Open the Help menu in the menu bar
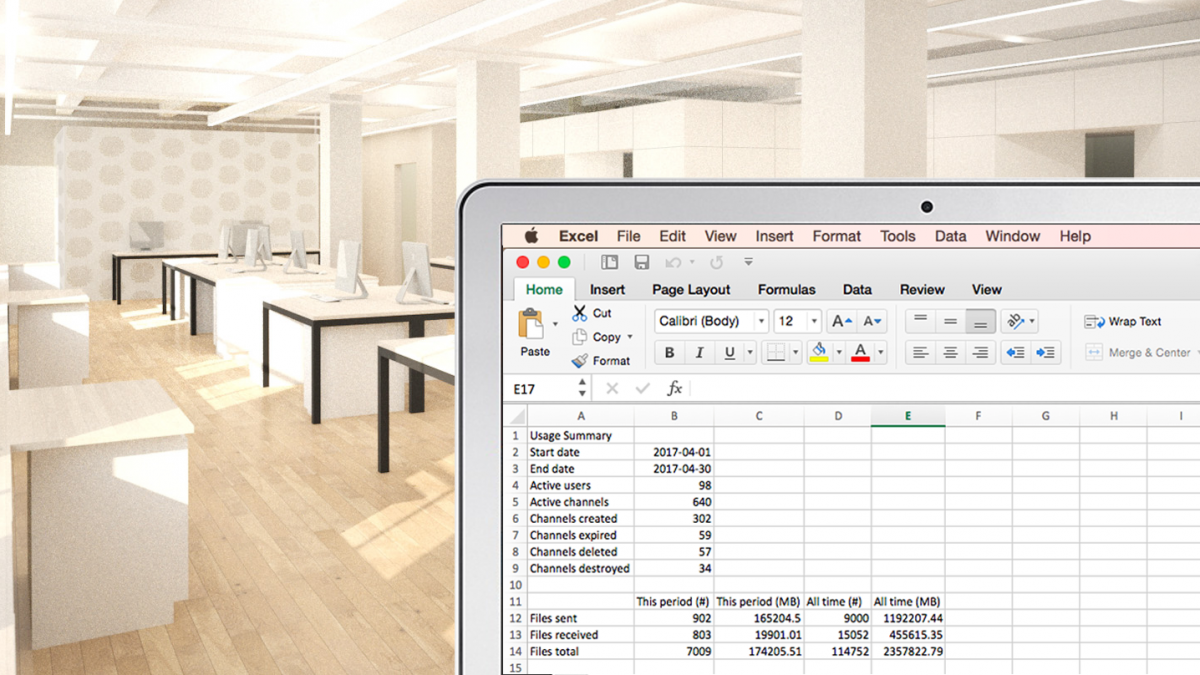The image size is (1200, 675). [1075, 236]
